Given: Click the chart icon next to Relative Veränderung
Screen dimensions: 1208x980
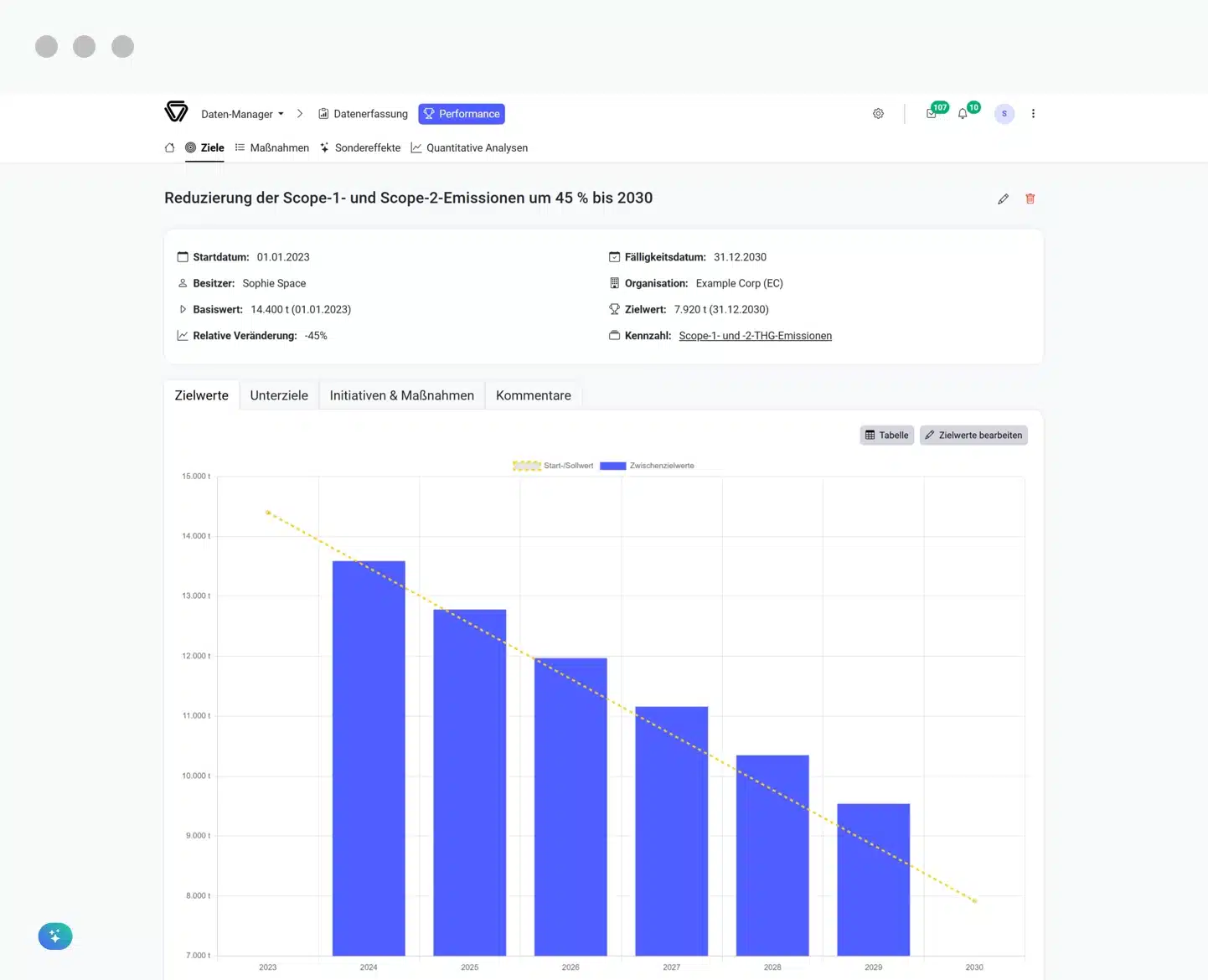Looking at the screenshot, I should click(x=183, y=335).
